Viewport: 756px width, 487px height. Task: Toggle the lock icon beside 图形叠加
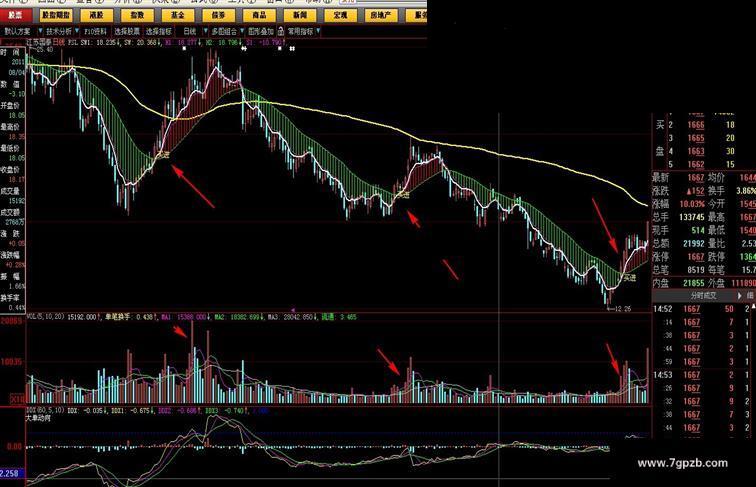[281, 32]
